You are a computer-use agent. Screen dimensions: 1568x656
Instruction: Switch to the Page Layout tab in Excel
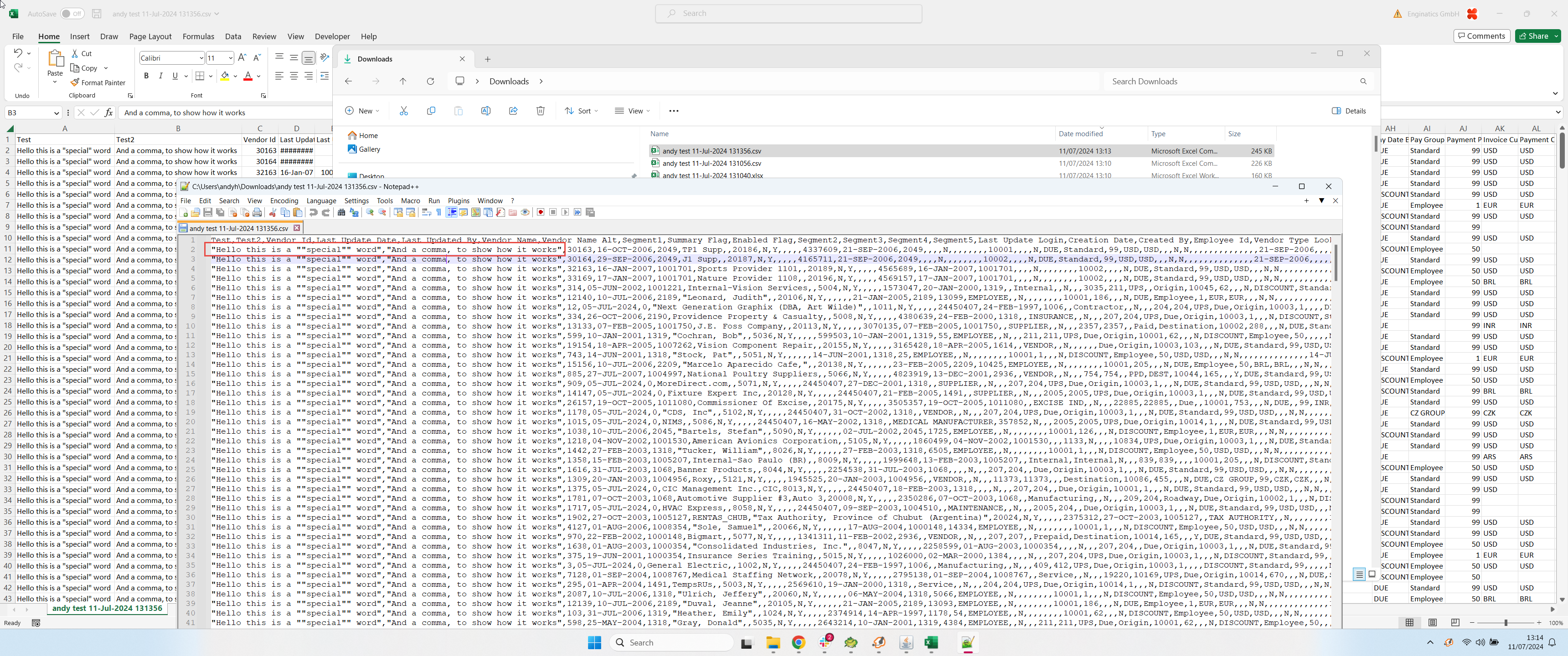point(150,36)
